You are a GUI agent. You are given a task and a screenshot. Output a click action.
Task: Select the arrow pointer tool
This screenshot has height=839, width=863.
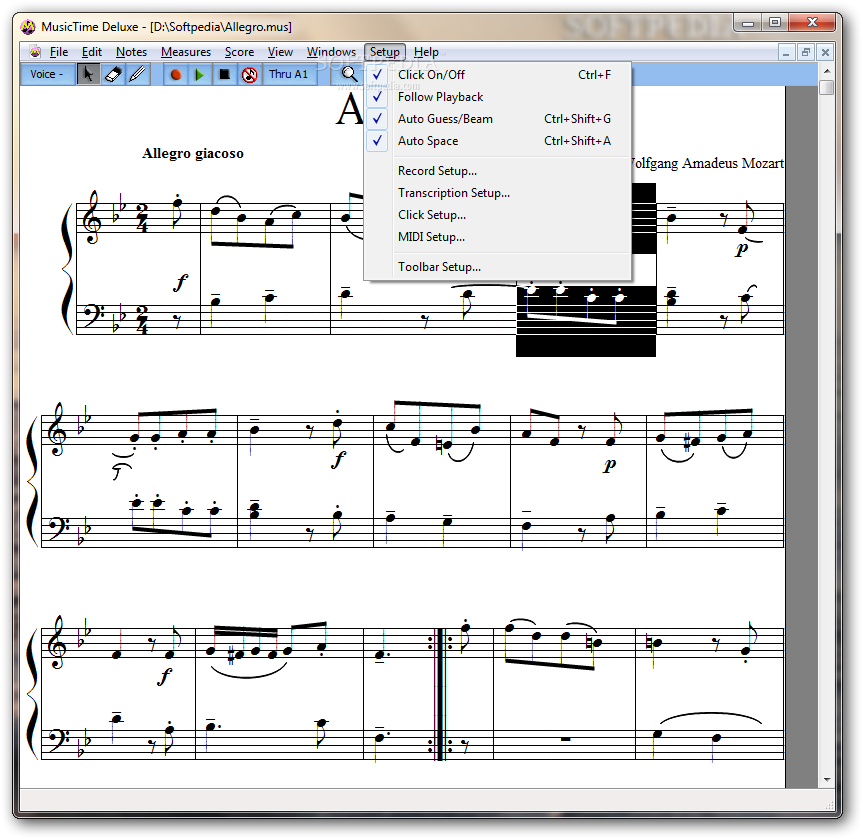coord(88,74)
